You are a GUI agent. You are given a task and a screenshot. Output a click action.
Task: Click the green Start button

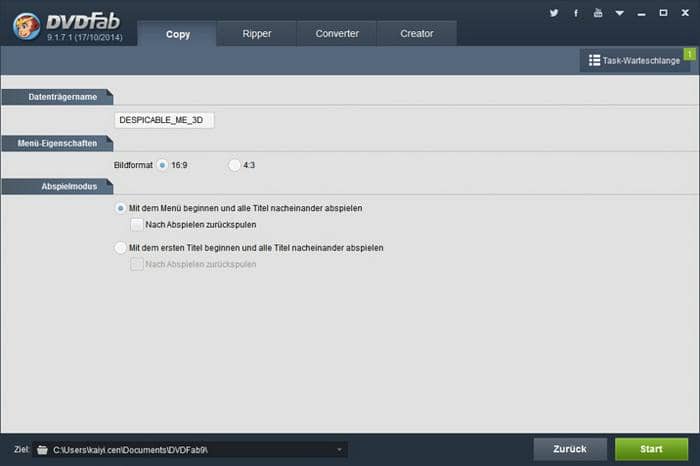point(651,449)
